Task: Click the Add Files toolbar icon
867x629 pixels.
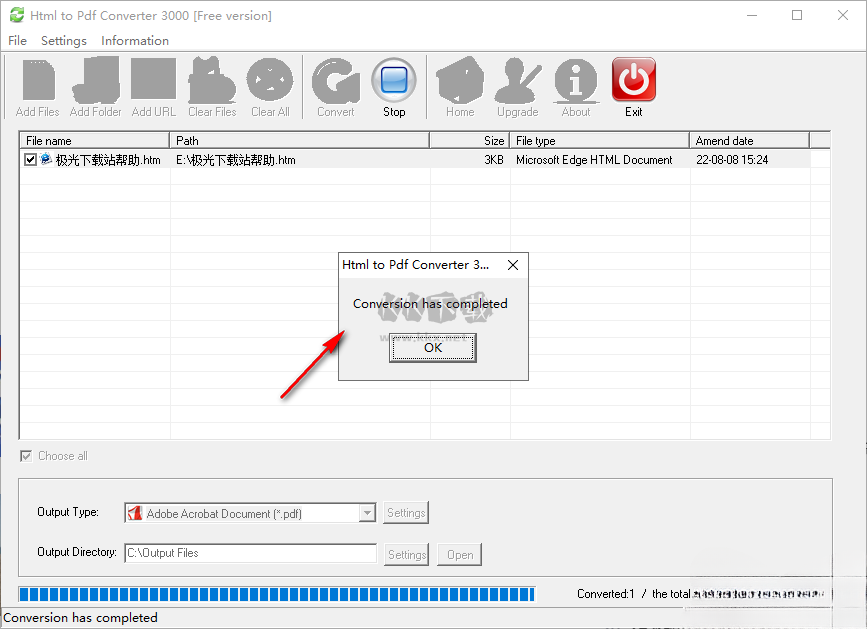Action: (38, 80)
